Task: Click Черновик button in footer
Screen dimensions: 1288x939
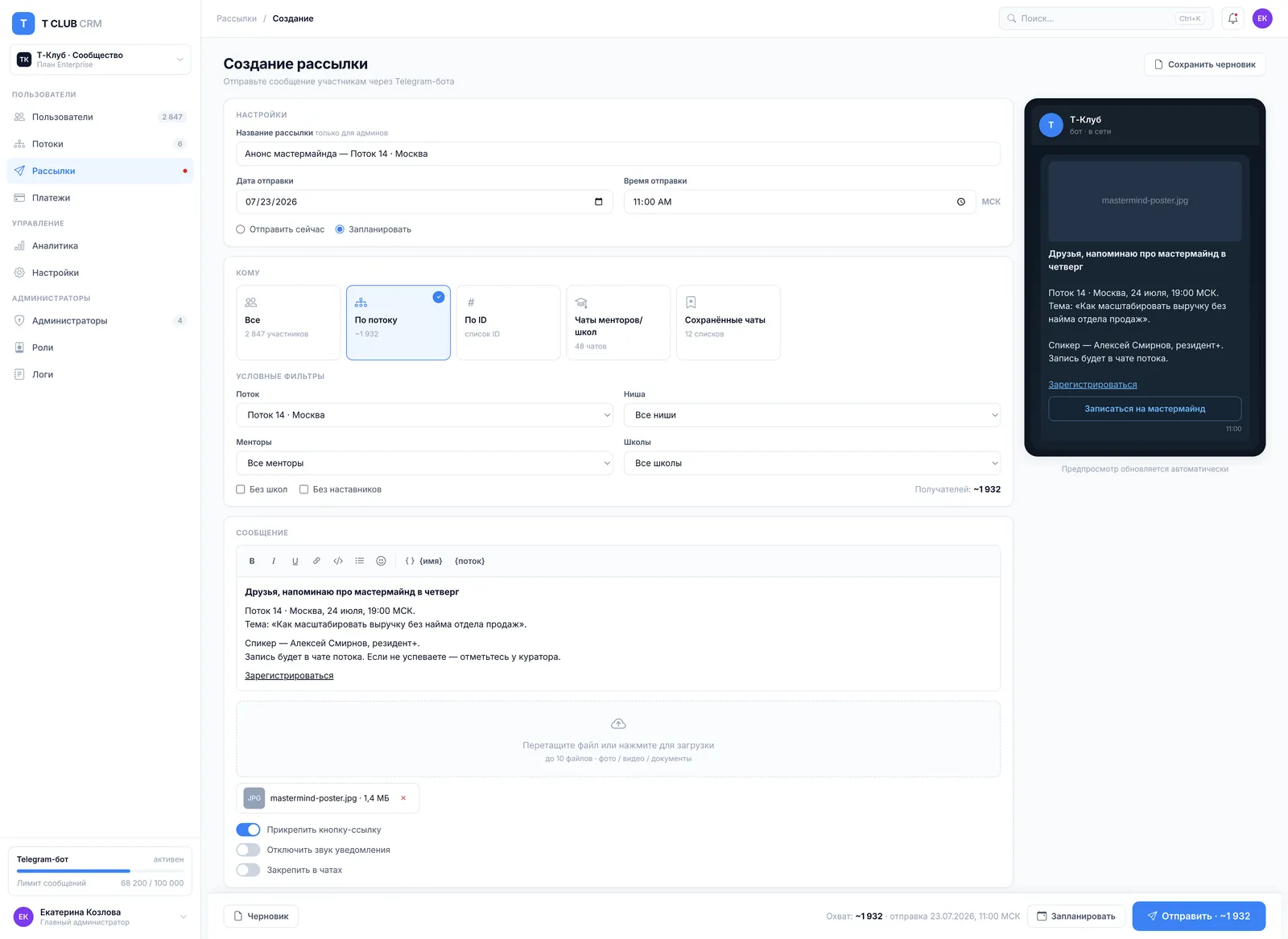Action: coord(261,916)
